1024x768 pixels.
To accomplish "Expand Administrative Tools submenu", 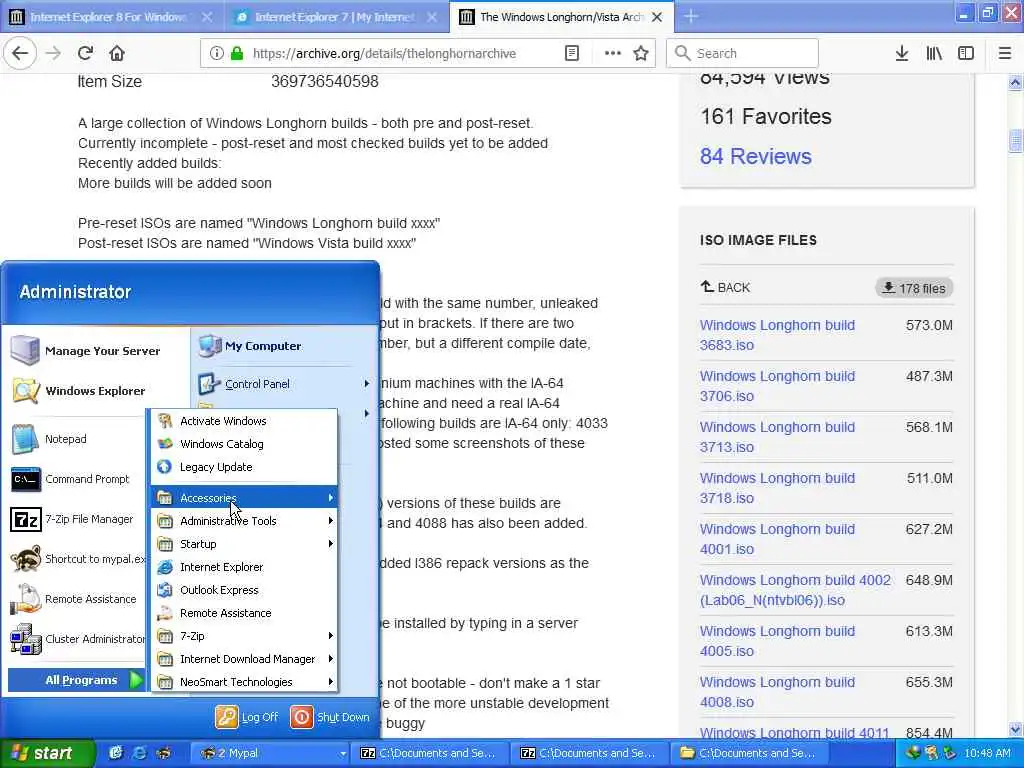I will pos(245,521).
